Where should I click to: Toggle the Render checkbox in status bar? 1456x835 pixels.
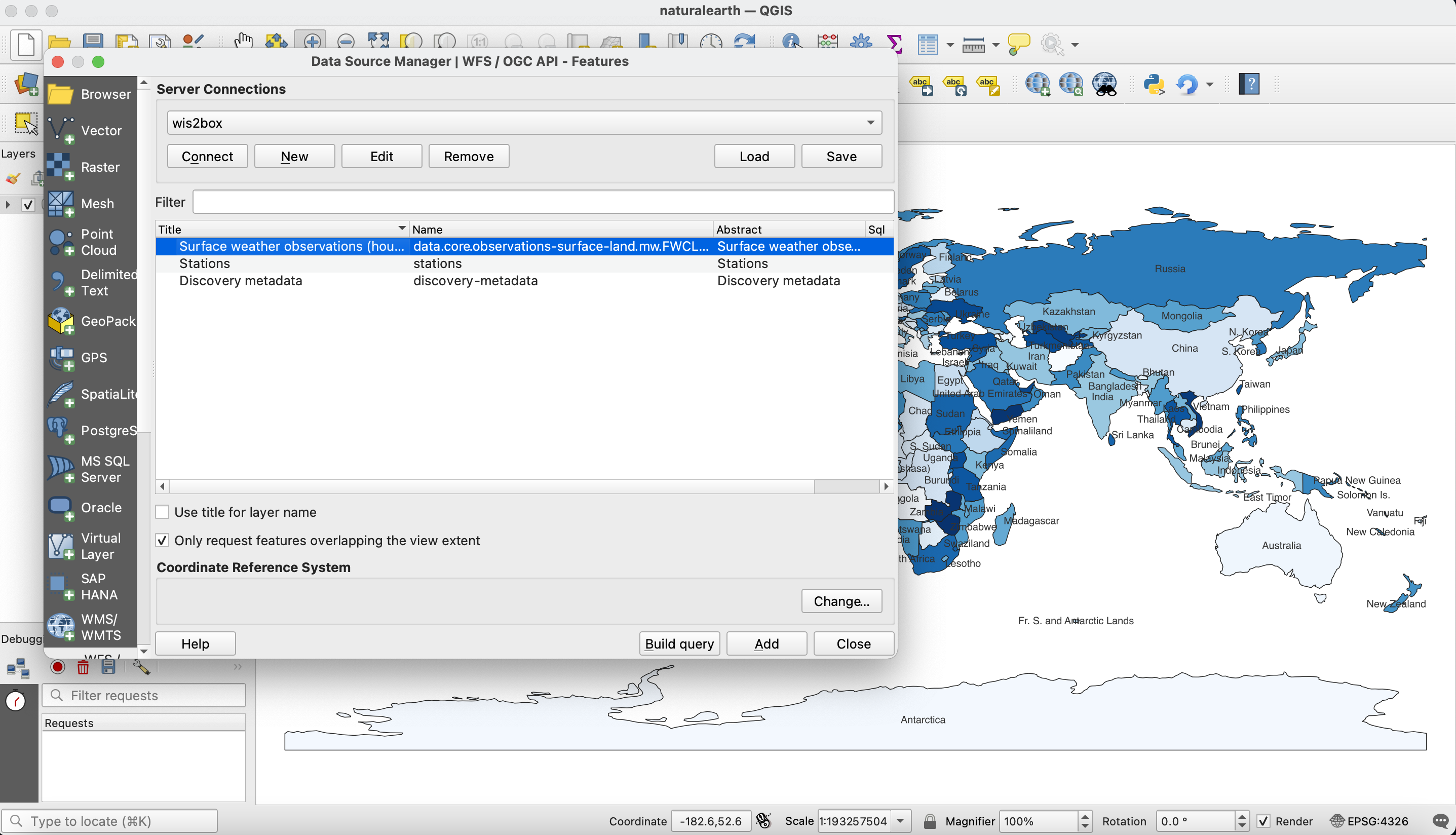(1263, 821)
